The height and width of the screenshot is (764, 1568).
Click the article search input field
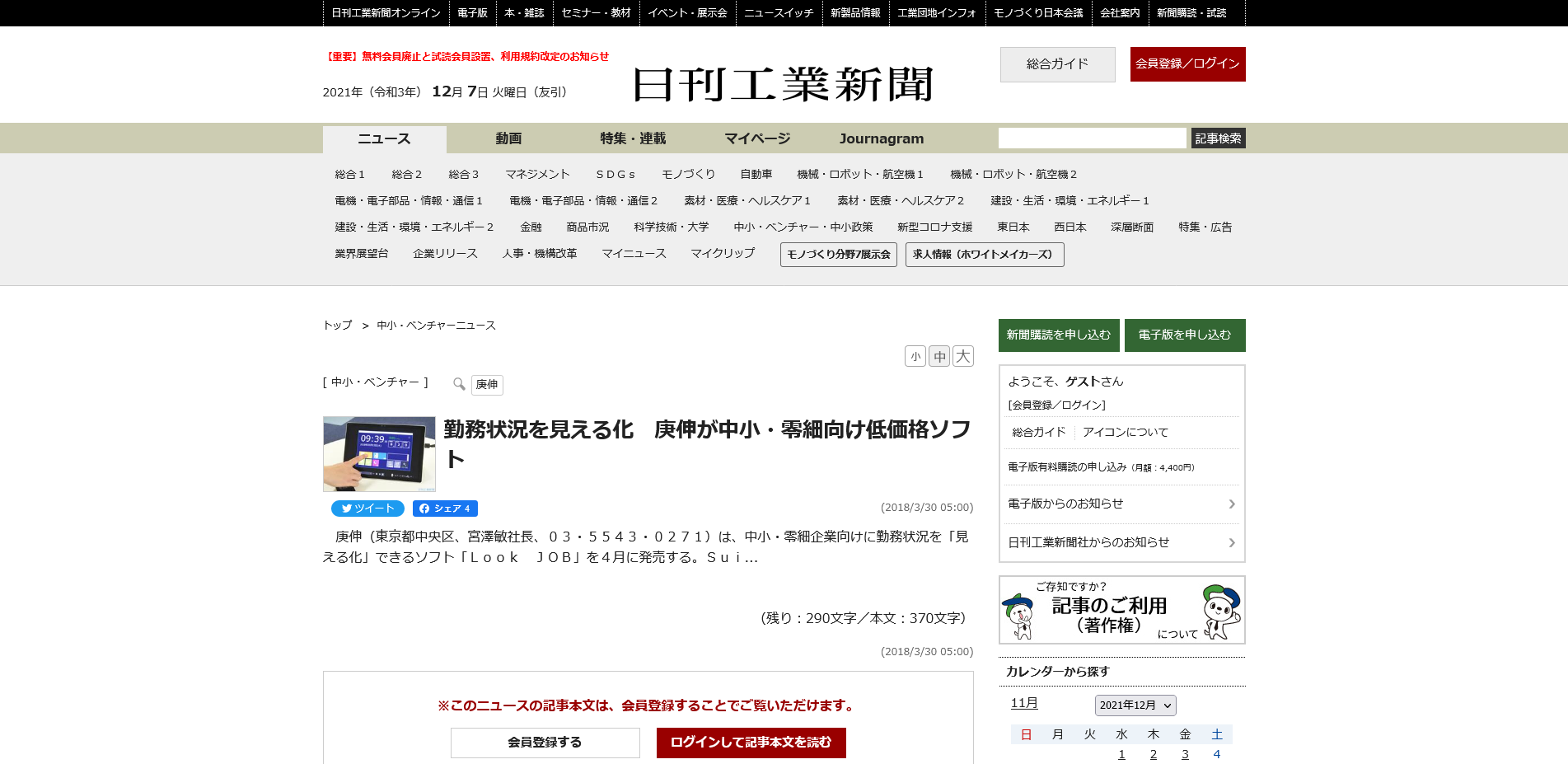1092,138
